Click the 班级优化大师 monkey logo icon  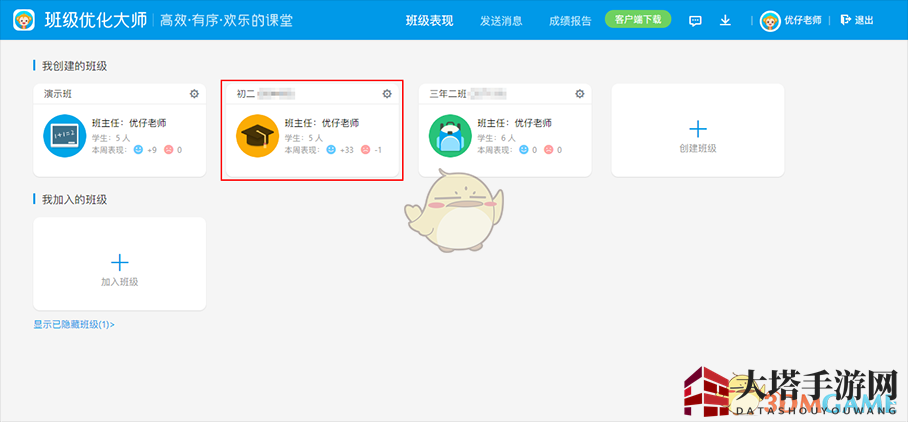(x=24, y=20)
